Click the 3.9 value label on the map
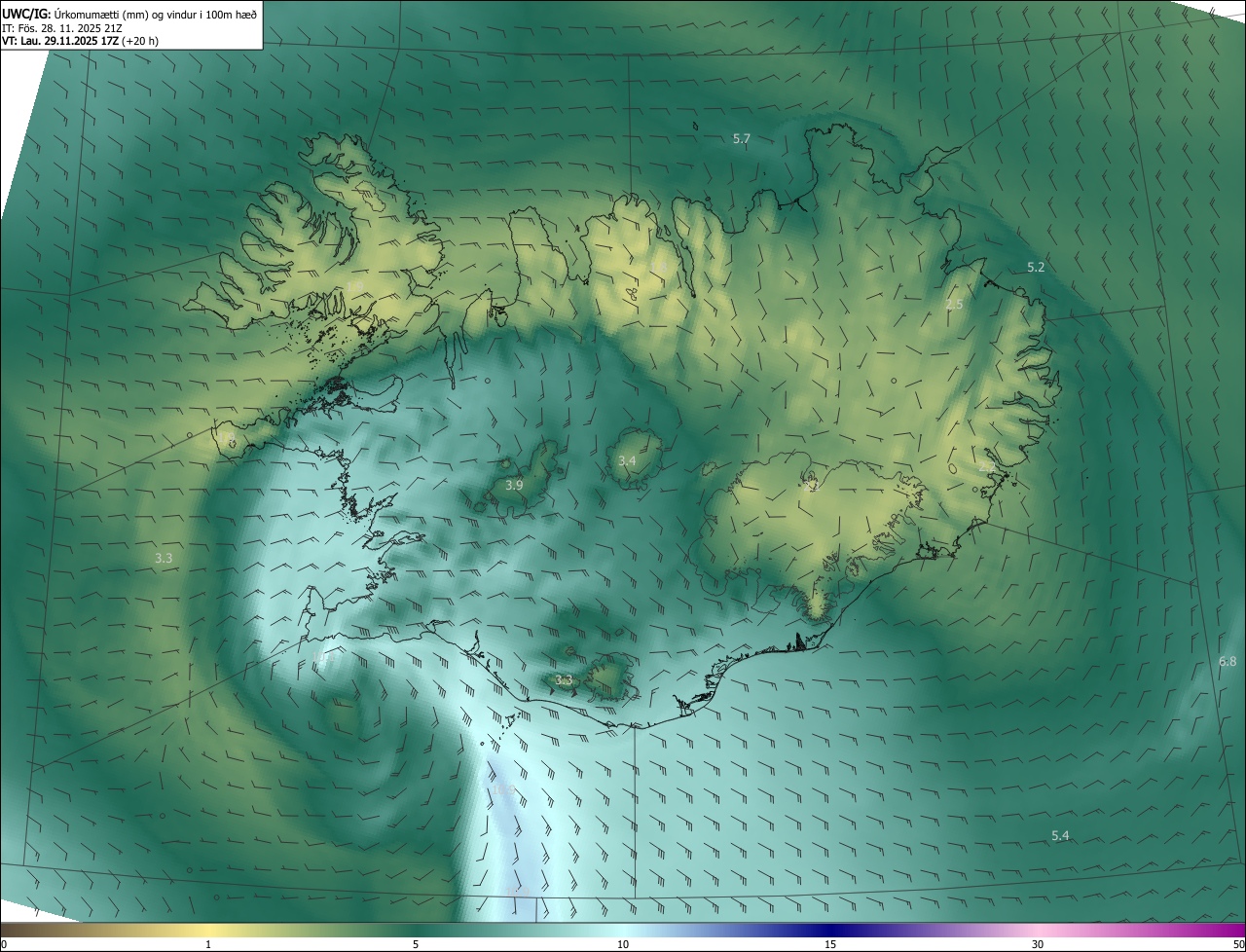 coord(514,485)
